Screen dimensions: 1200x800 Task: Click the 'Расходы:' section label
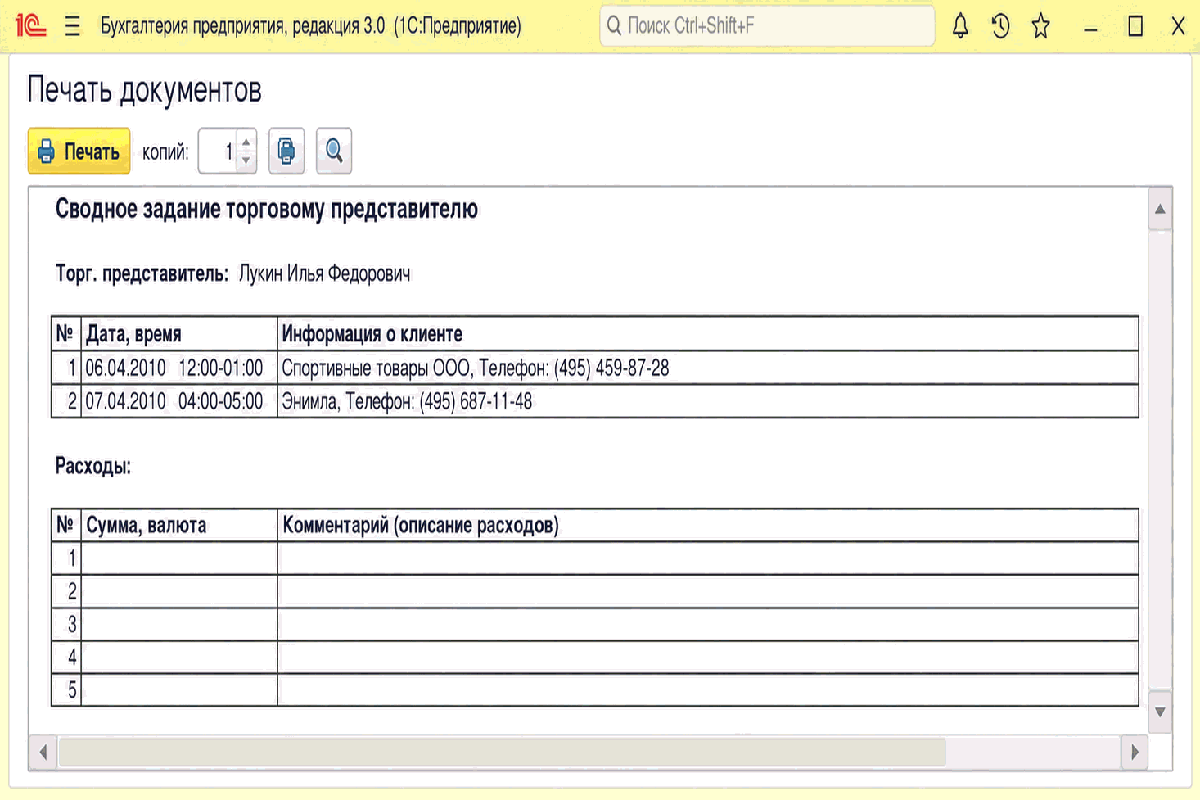tap(93, 466)
